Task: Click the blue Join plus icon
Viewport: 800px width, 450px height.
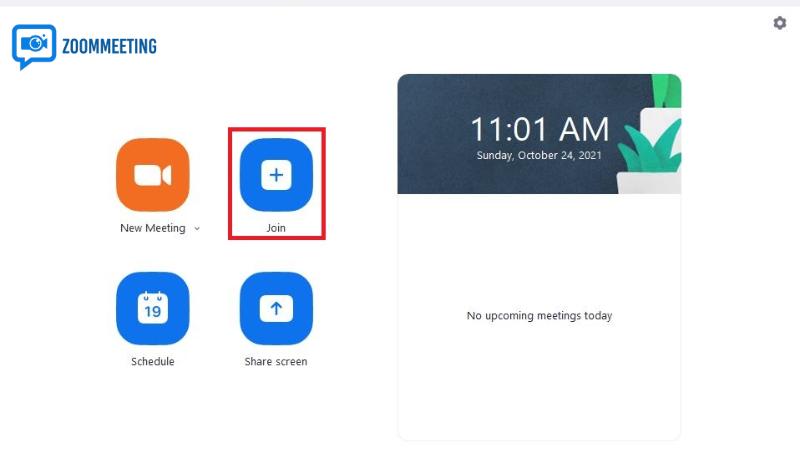Action: point(276,175)
